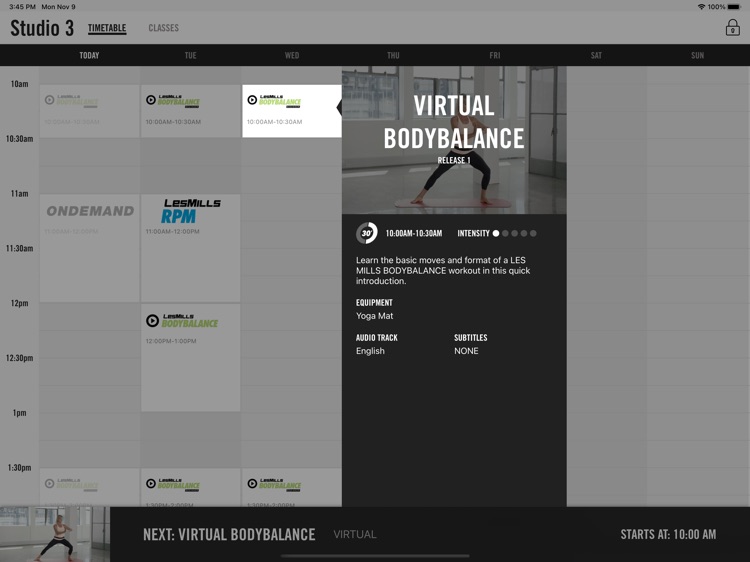Select the FRI day column header
This screenshot has height=562, width=750.
click(x=495, y=55)
